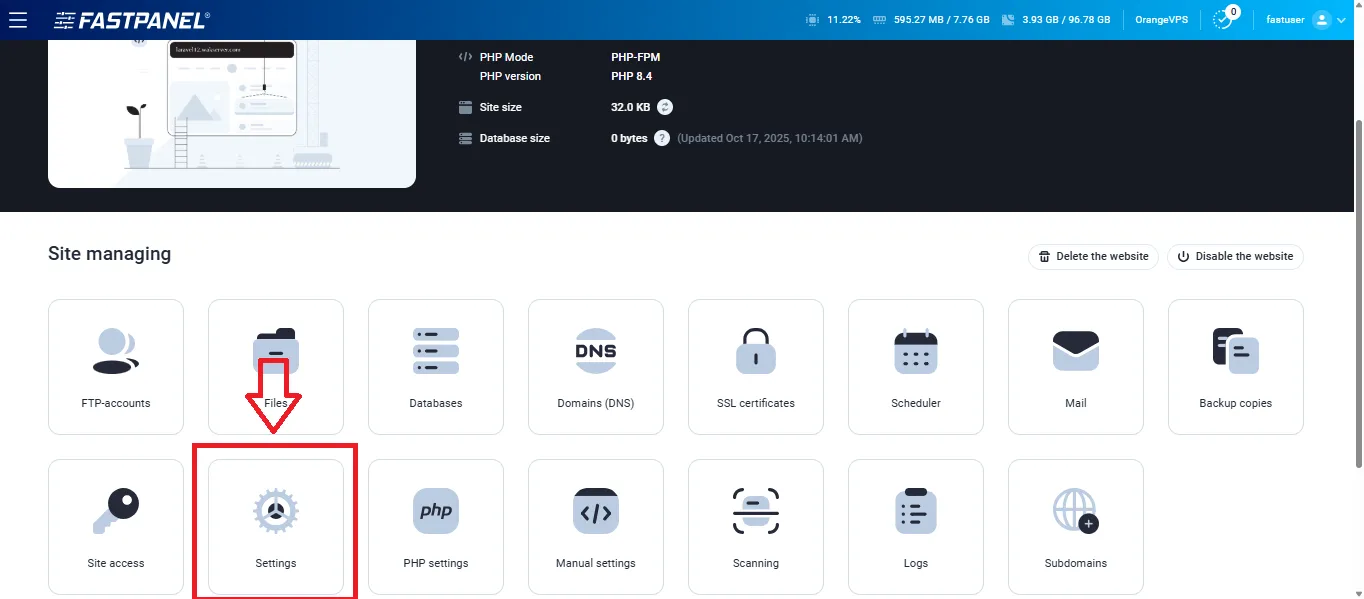The height and width of the screenshot is (599, 1364).
Task: Open the Logs tile
Action: [916, 527]
